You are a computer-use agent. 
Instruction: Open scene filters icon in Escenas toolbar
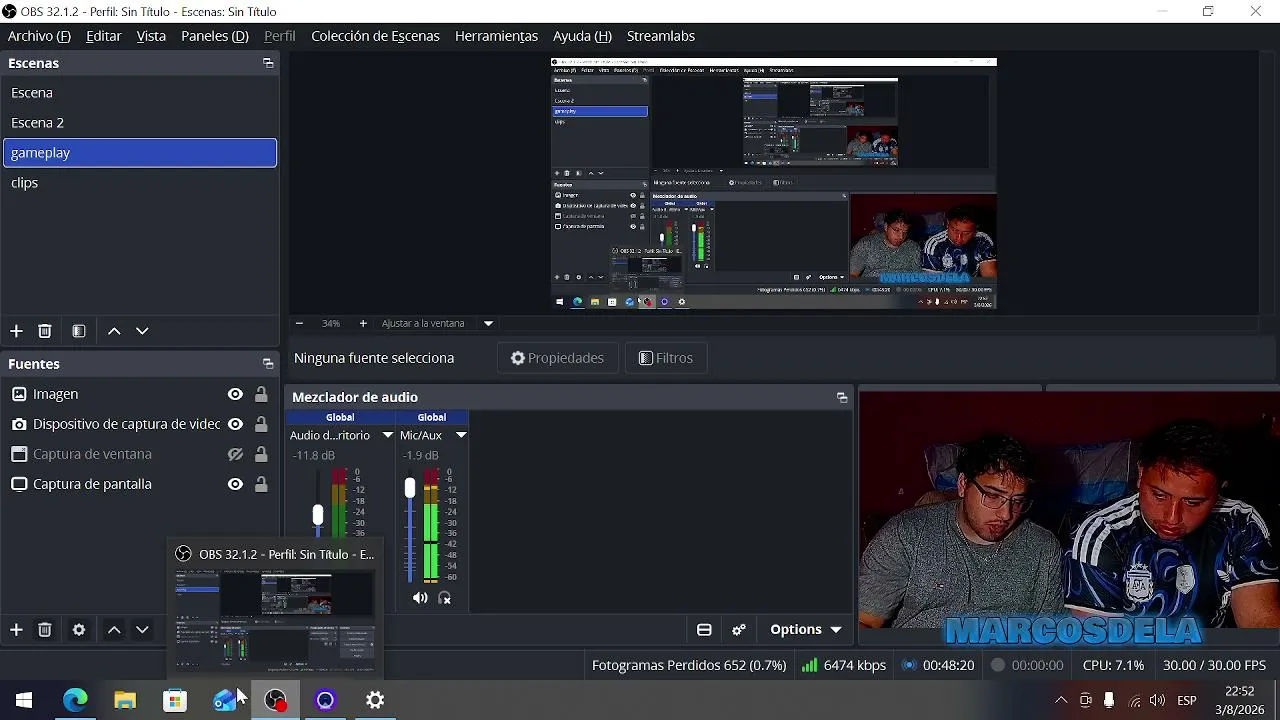click(79, 331)
